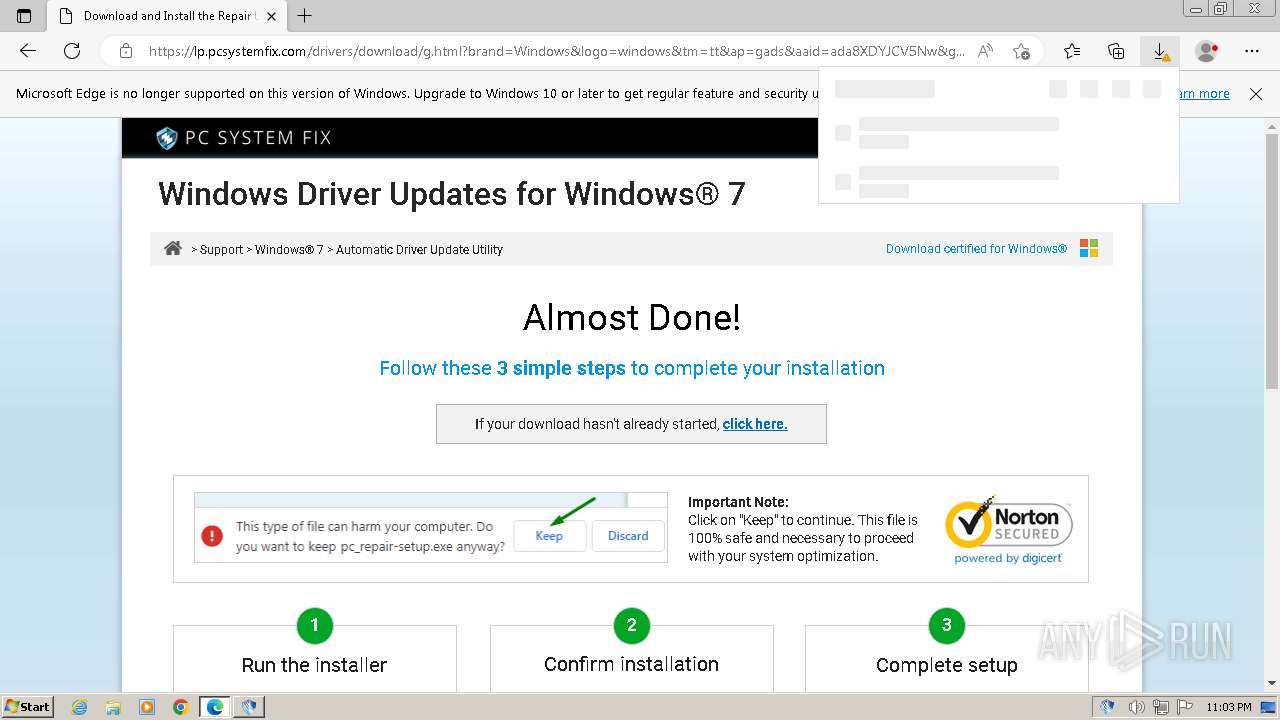Open the Windows® 7 breadcrumb link
The image size is (1280, 720).
point(289,250)
